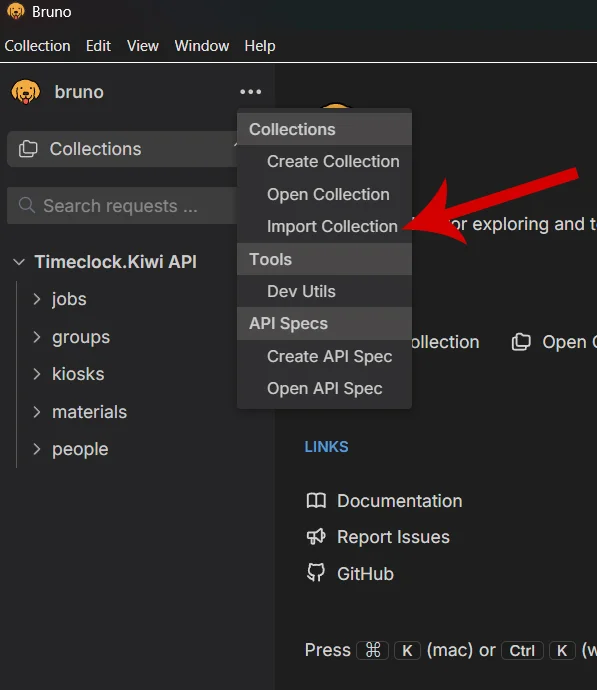Click the Collections button in sidebar
This screenshot has height=690, width=597.
click(x=123, y=149)
